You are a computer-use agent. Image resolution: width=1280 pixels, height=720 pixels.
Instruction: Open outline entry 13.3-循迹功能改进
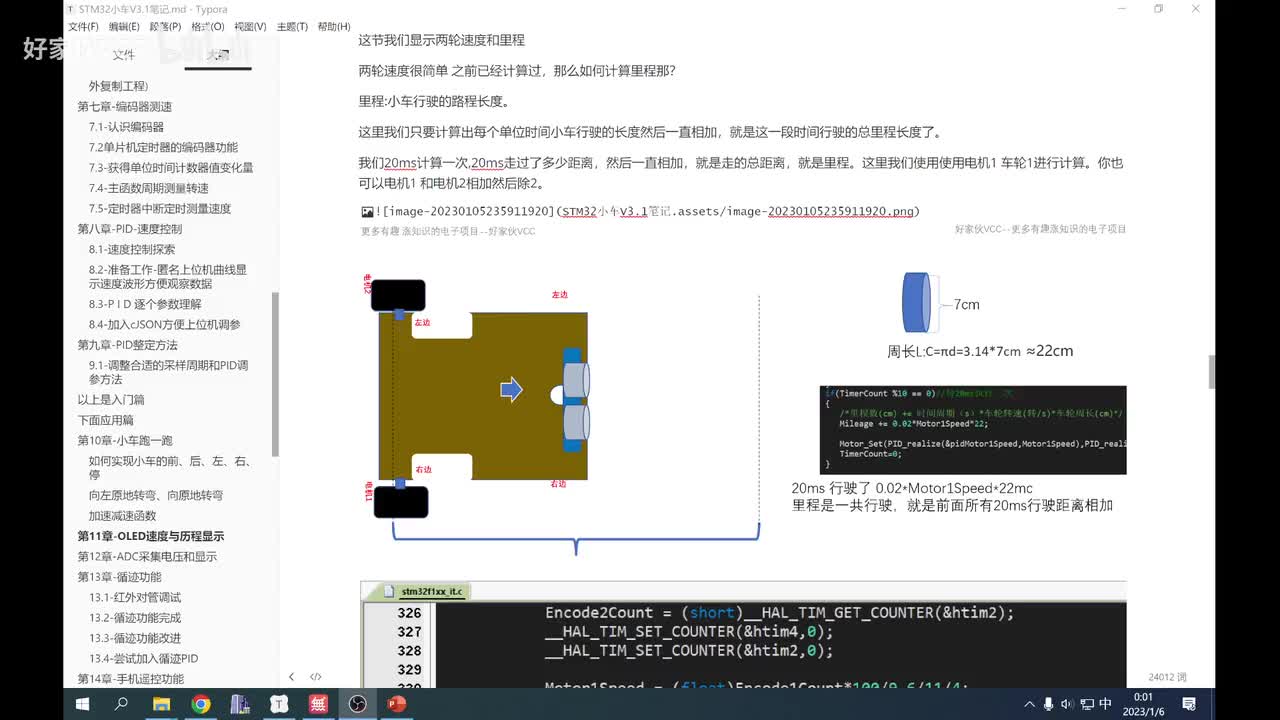tap(135, 638)
